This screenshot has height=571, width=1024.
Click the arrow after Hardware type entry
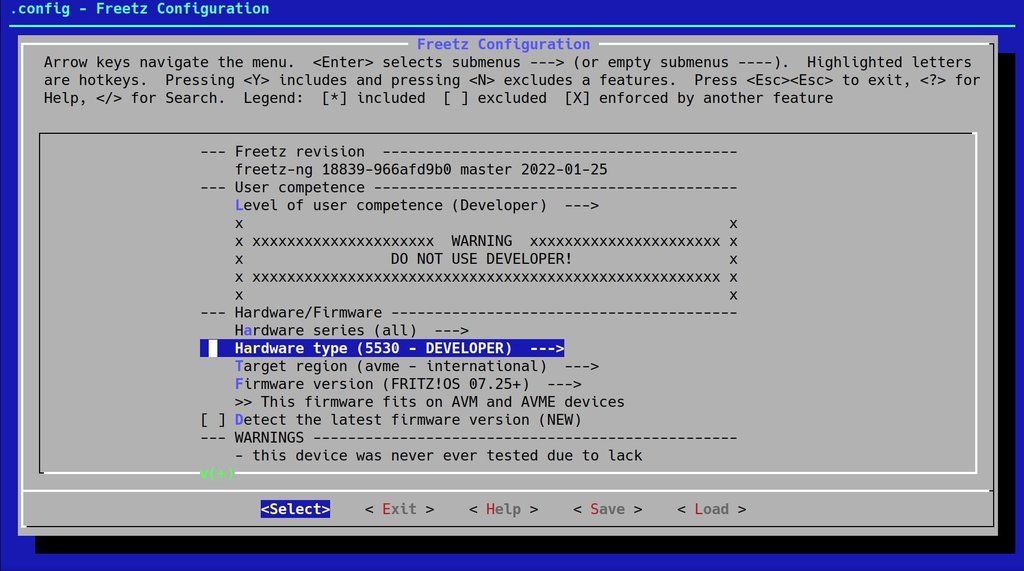tap(546, 348)
